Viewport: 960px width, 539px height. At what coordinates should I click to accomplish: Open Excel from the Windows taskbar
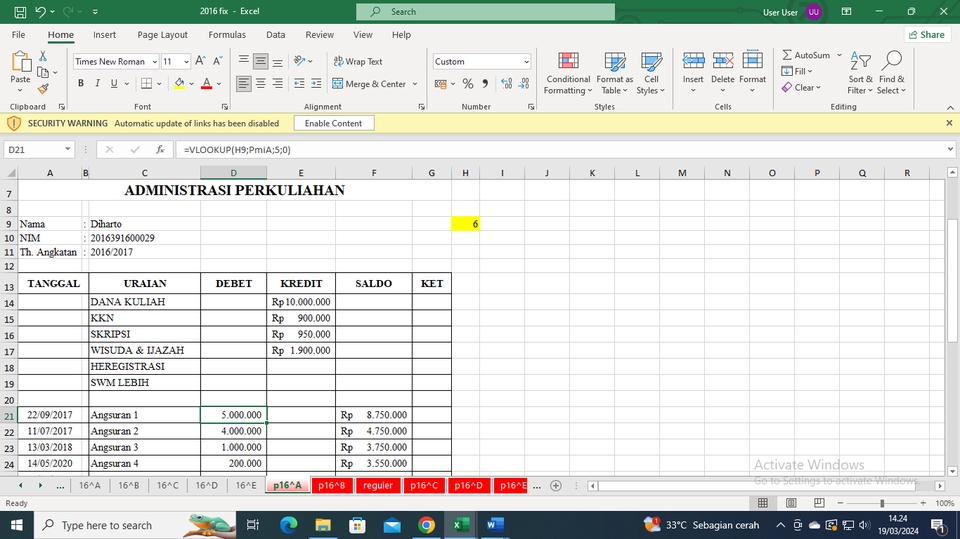(x=461, y=525)
